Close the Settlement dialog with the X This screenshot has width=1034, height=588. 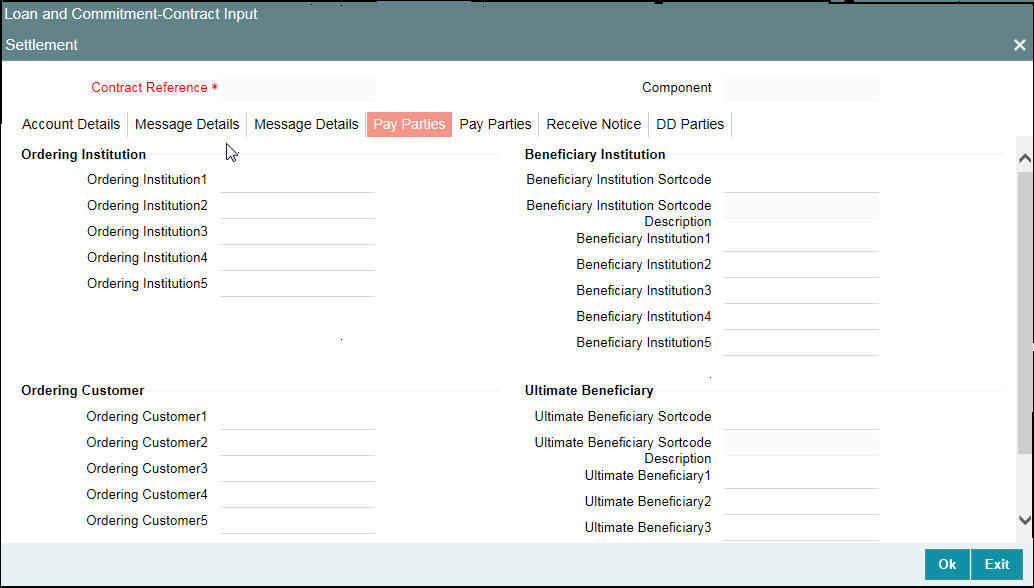click(1019, 45)
